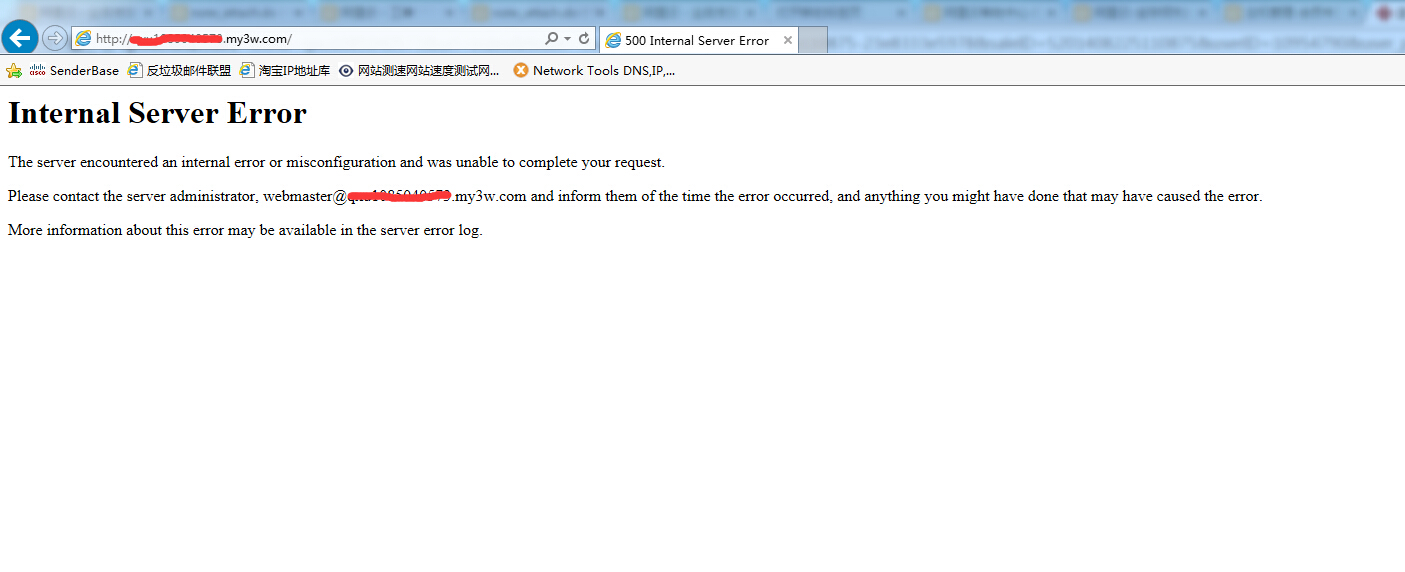Open a new tab with blank tab button

813,40
